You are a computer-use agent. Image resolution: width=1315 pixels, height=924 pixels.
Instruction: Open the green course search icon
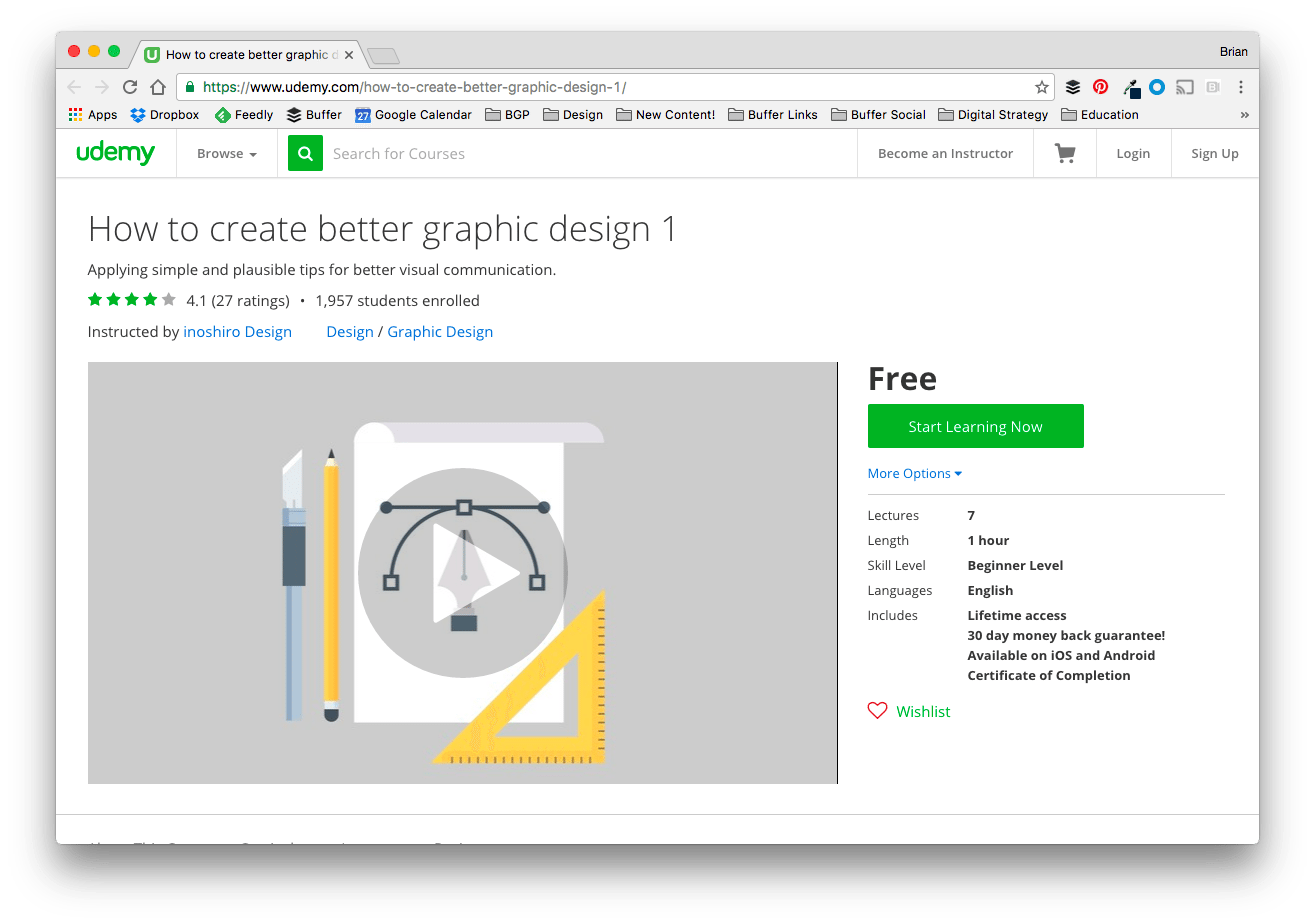coord(305,153)
